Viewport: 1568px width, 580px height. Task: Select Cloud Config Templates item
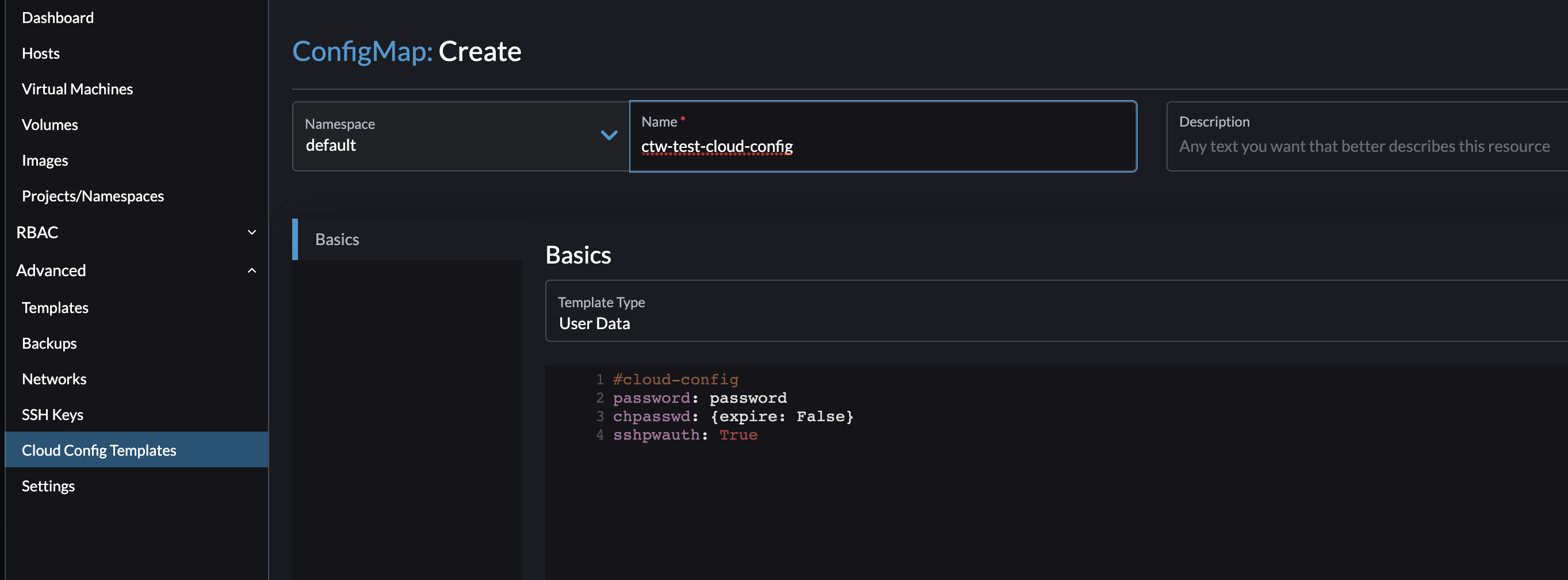point(99,451)
